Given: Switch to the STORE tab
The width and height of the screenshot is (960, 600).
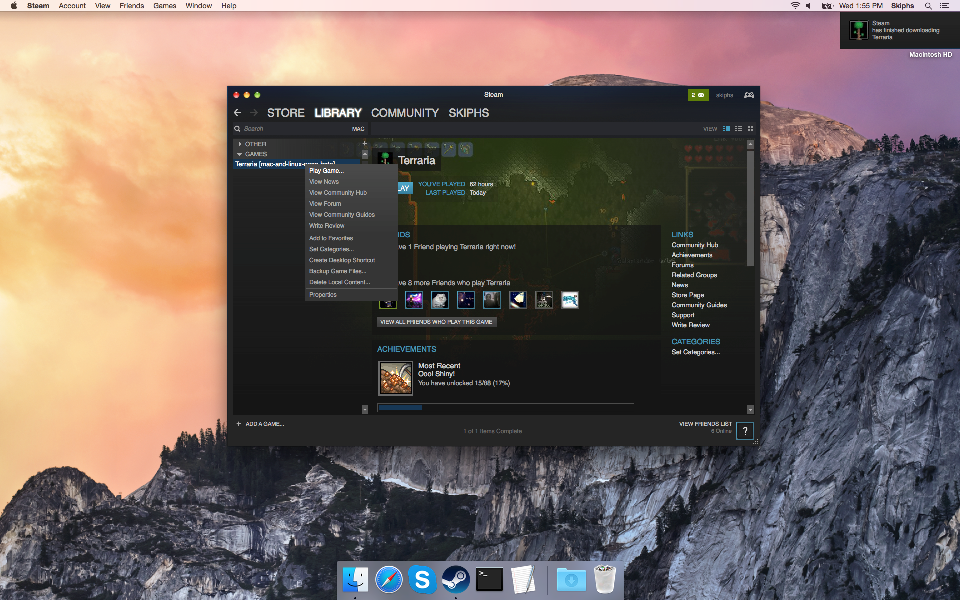Looking at the screenshot, I should (x=286, y=113).
